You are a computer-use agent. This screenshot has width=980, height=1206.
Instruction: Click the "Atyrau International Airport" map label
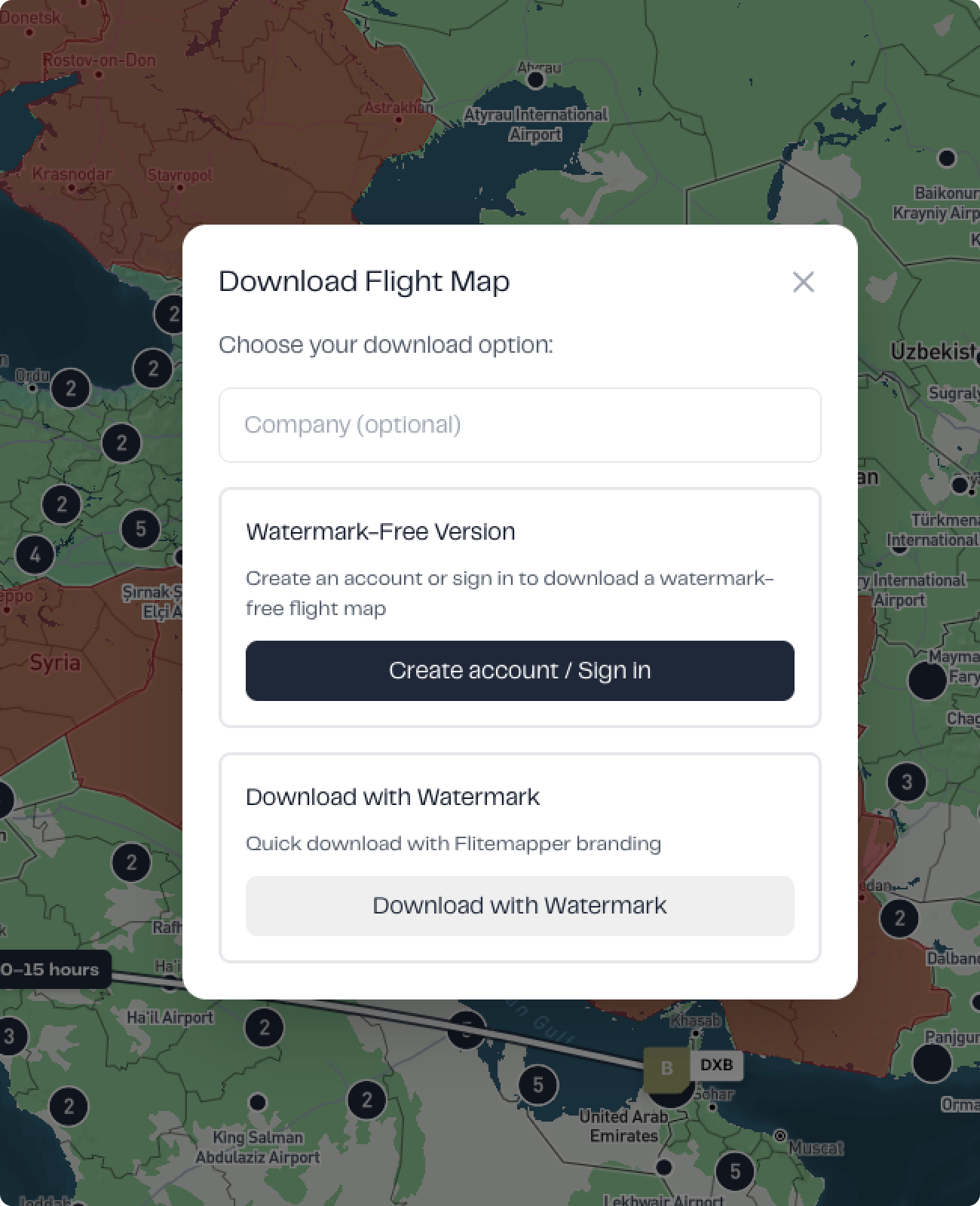(535, 124)
